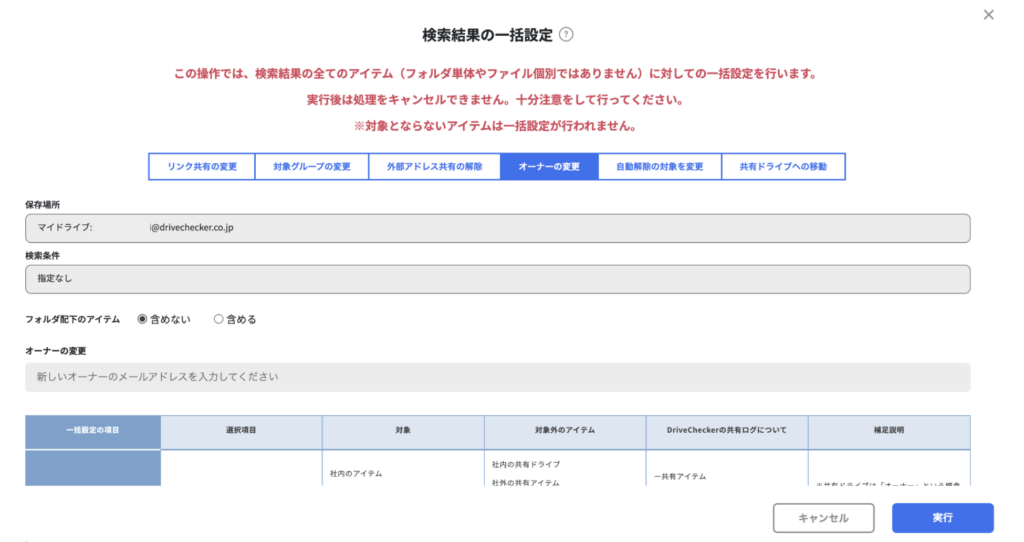This screenshot has width=1024, height=542.
Task: Switch to 対象グループの変更 tab
Action: (x=312, y=167)
